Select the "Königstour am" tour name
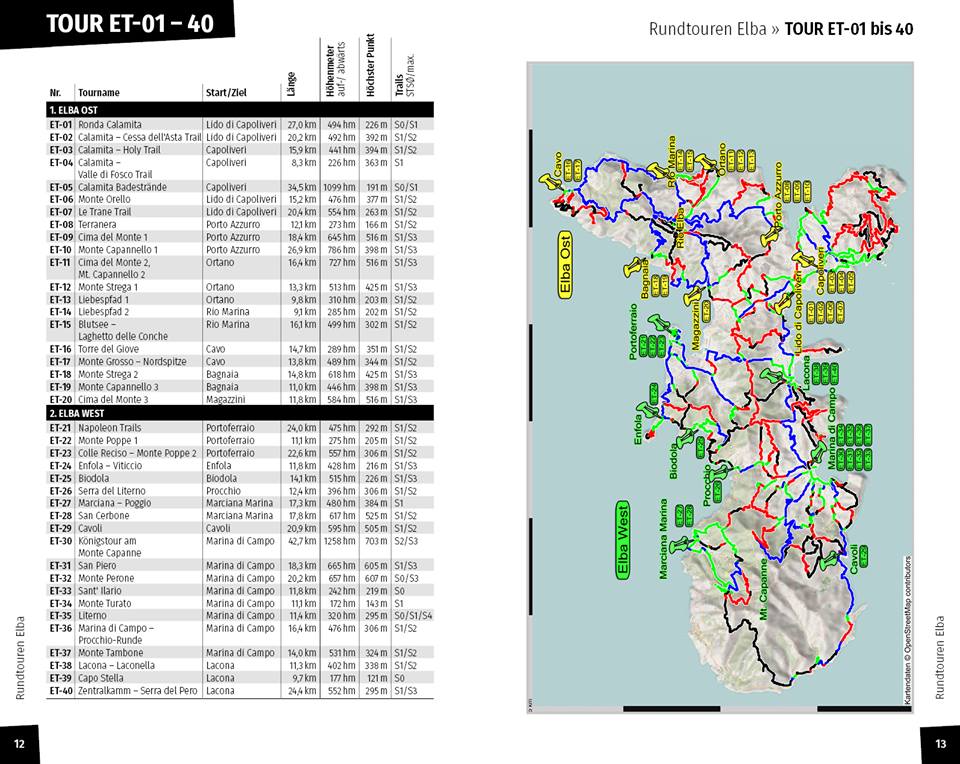Screen dimensions: 960x764 [107, 541]
